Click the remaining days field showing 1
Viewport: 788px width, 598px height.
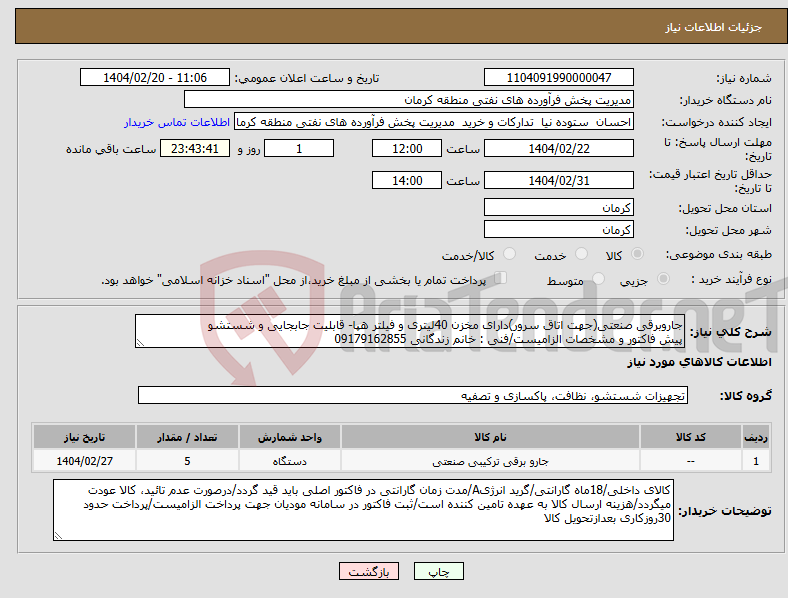[x=299, y=148]
